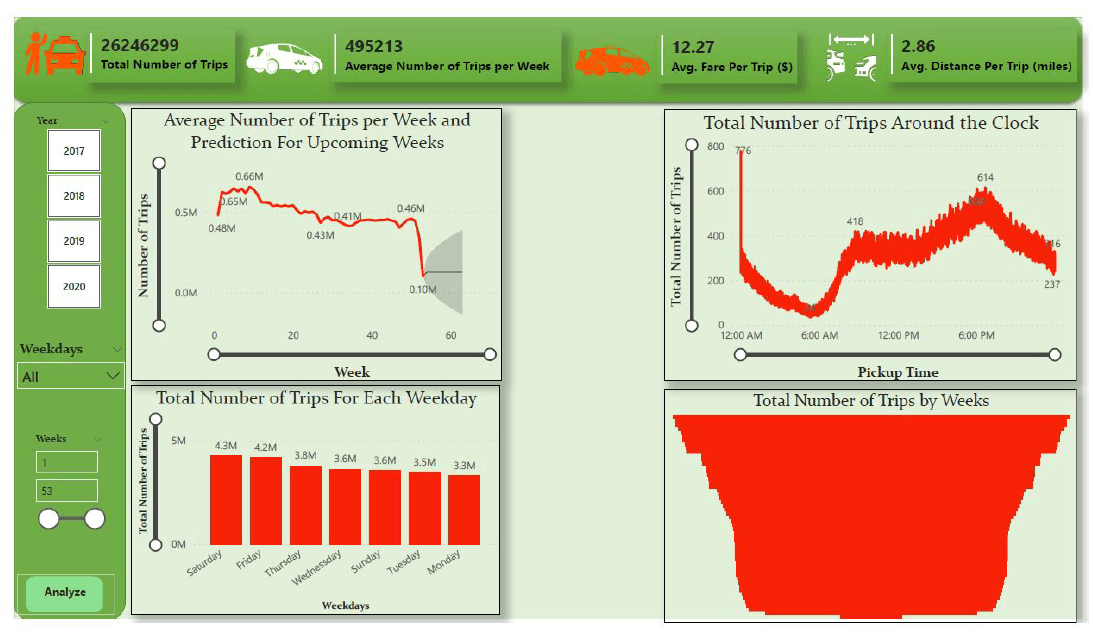1093x636 pixels.
Task: Click the Weeks end value field showing 53
Action: click(67, 490)
